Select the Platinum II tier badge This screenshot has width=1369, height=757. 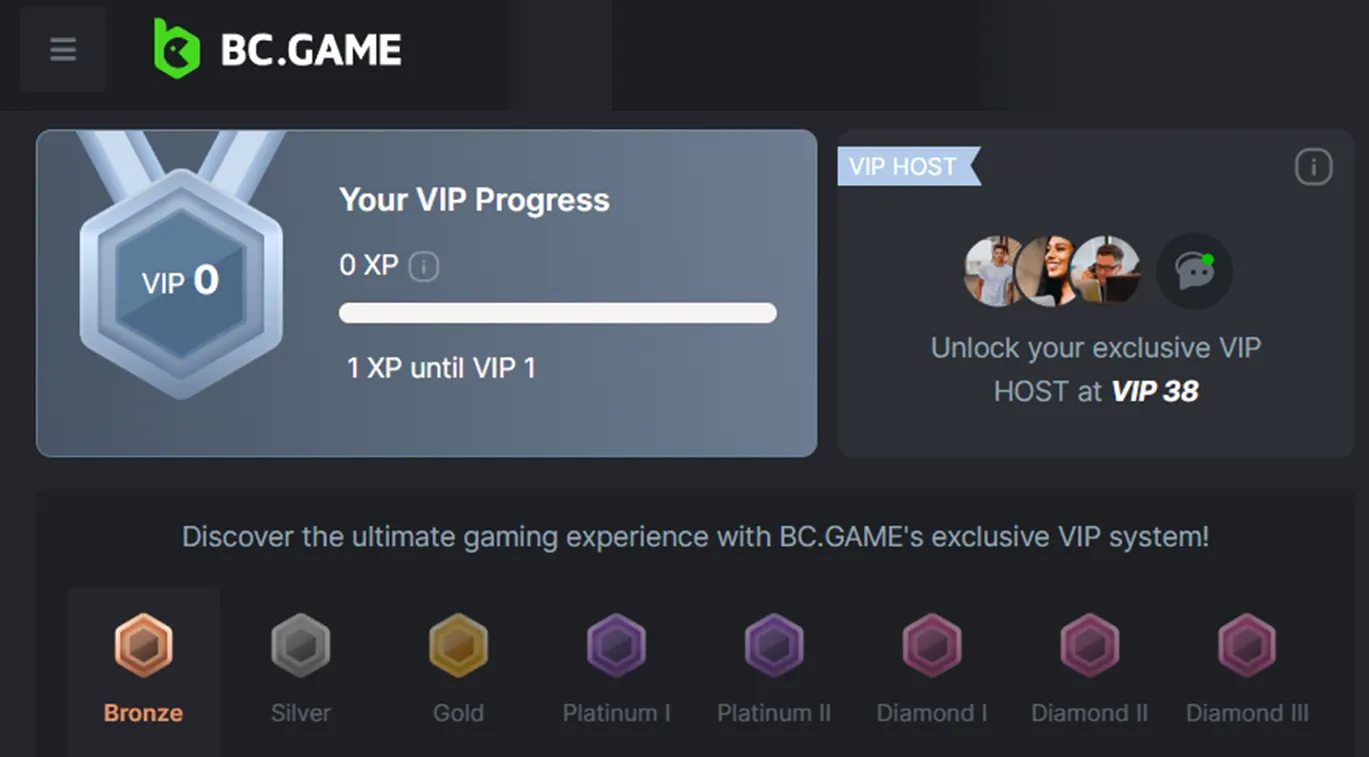tap(774, 644)
